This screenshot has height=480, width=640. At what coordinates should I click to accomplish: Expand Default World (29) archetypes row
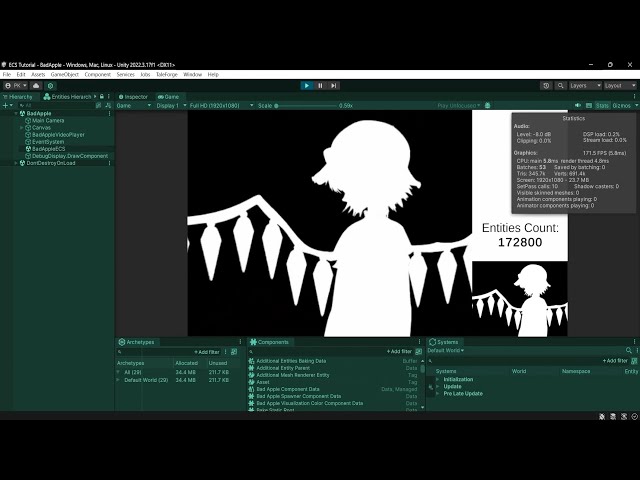coord(118,380)
